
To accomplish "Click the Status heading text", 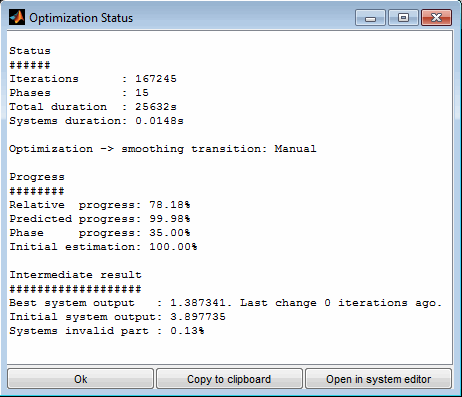I will 30,51.
